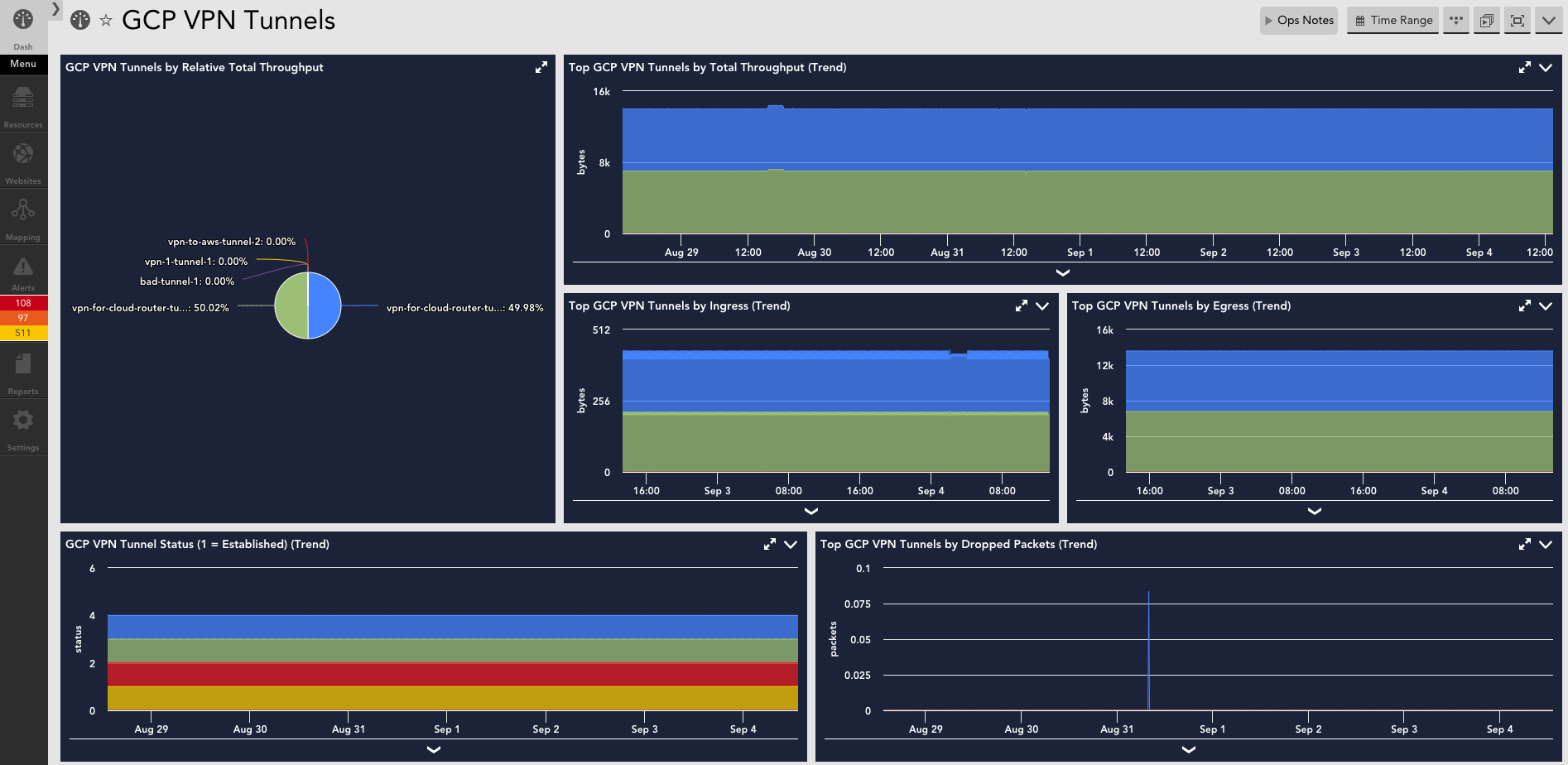Viewport: 1568px width, 765px height.
Task: Show legend below the Egress chart
Action: point(1315,511)
